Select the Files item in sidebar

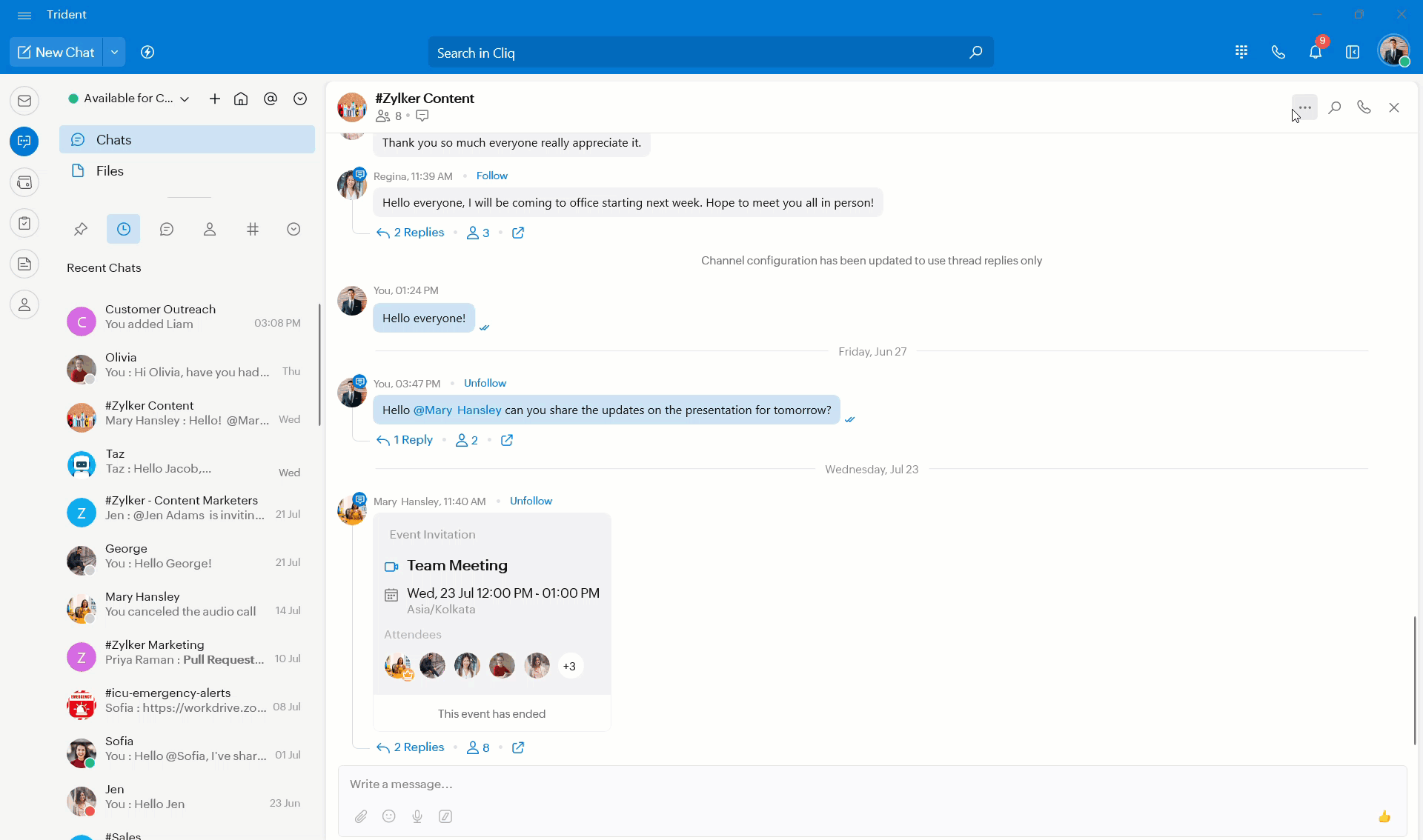tap(110, 171)
